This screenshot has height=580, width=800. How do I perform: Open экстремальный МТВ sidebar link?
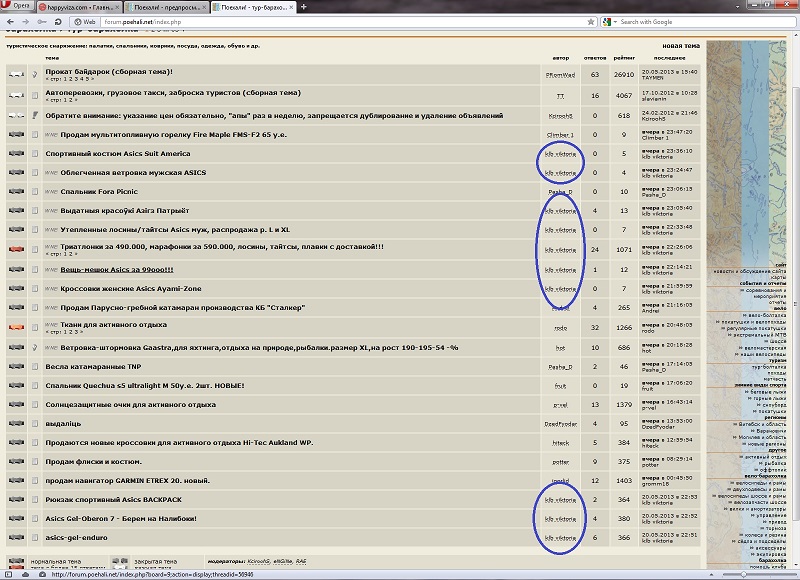coord(760,335)
